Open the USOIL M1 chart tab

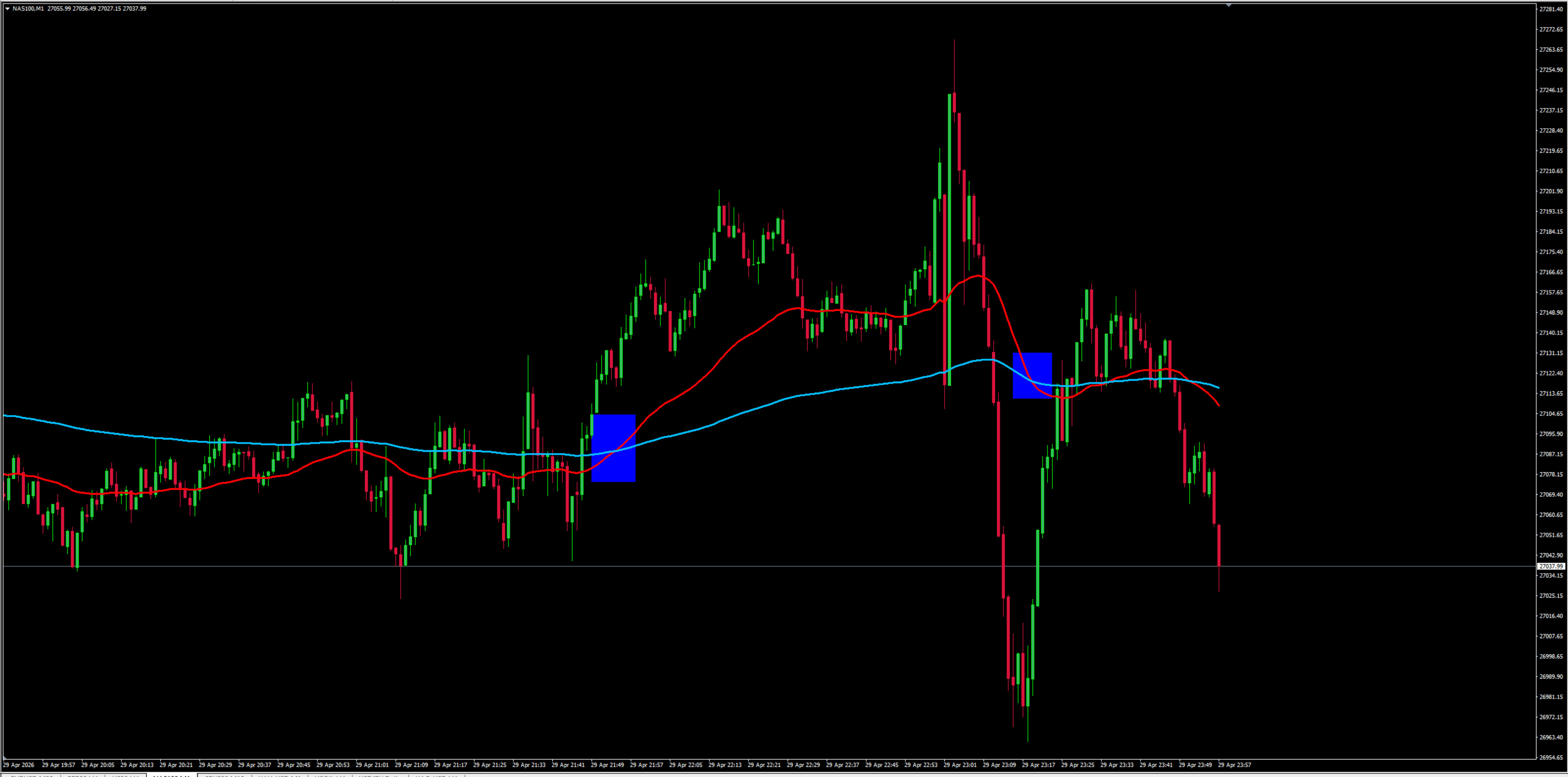tap(330, 776)
